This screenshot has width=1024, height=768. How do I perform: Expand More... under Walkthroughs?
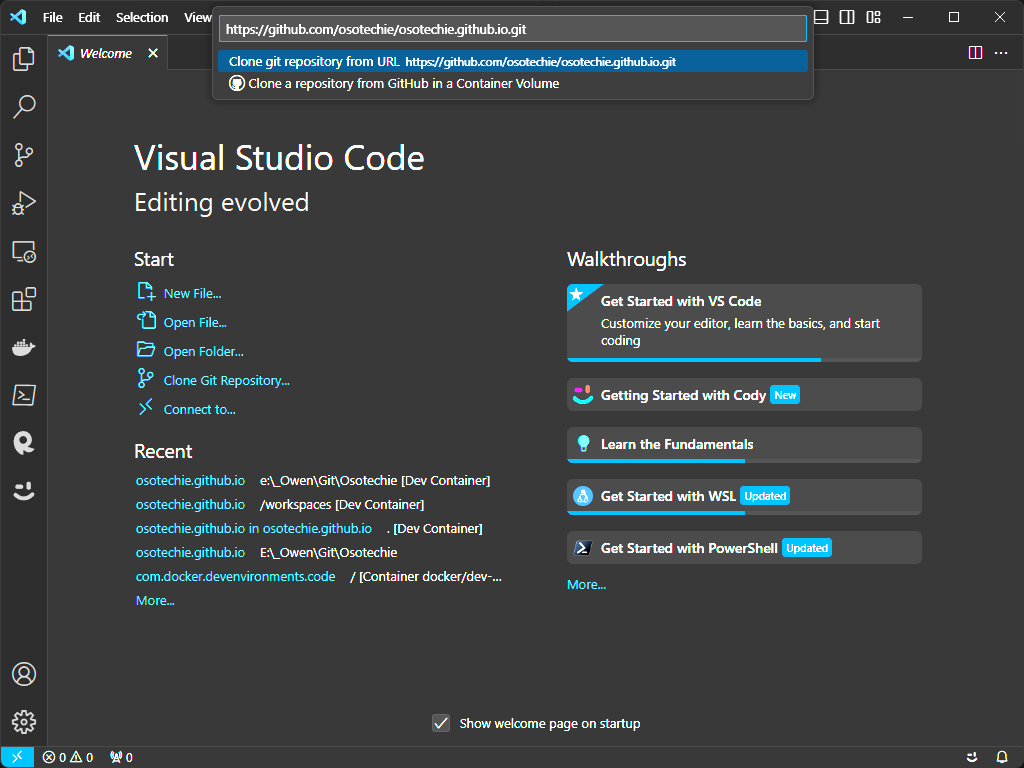coord(586,584)
